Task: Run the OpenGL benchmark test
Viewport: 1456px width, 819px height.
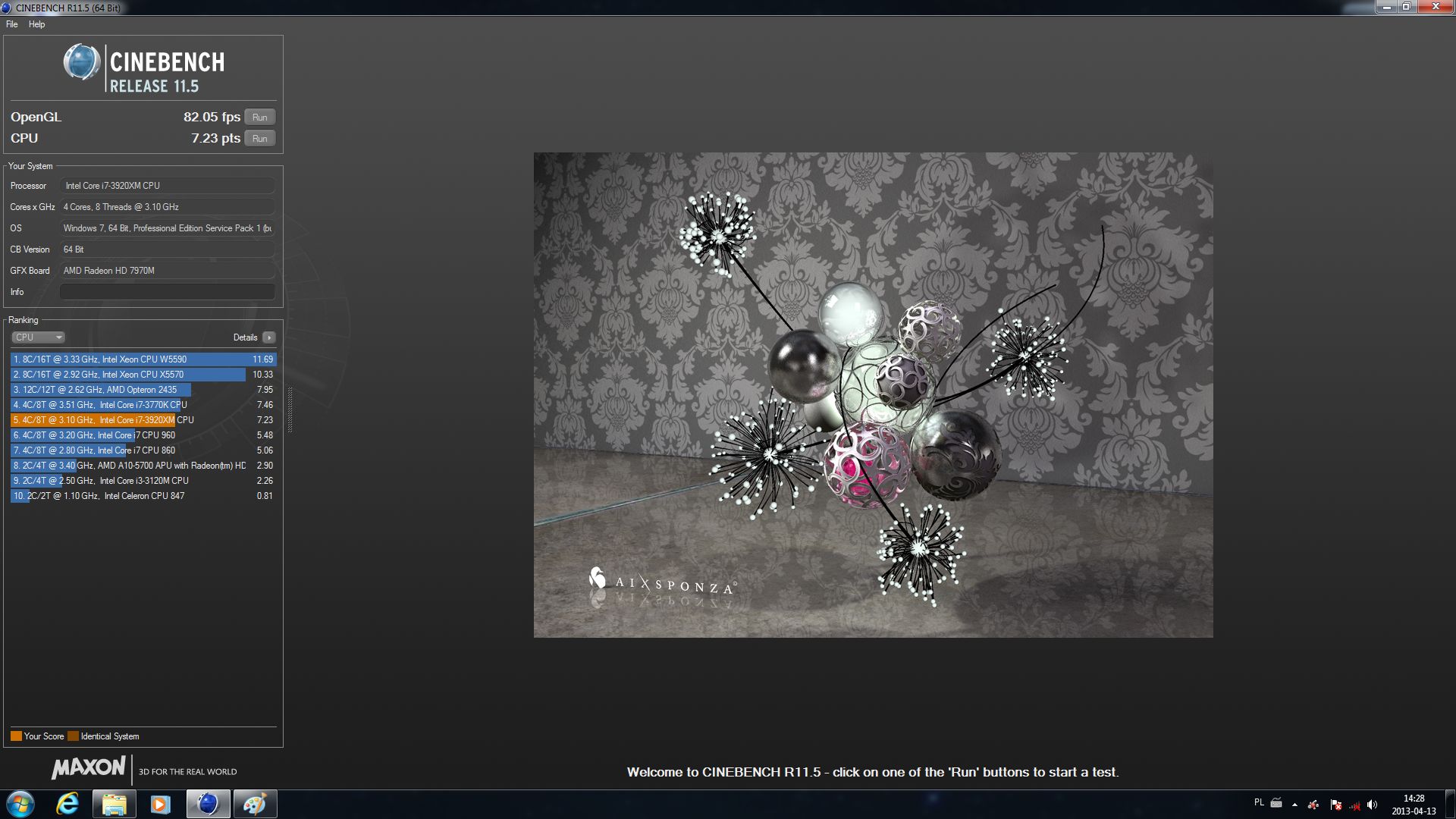Action: tap(259, 118)
